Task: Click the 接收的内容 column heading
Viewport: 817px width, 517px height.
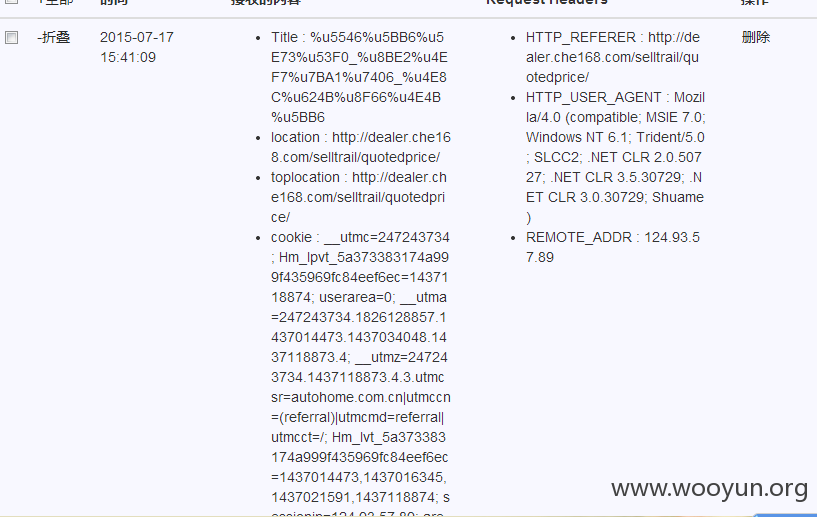Action: coord(266,2)
